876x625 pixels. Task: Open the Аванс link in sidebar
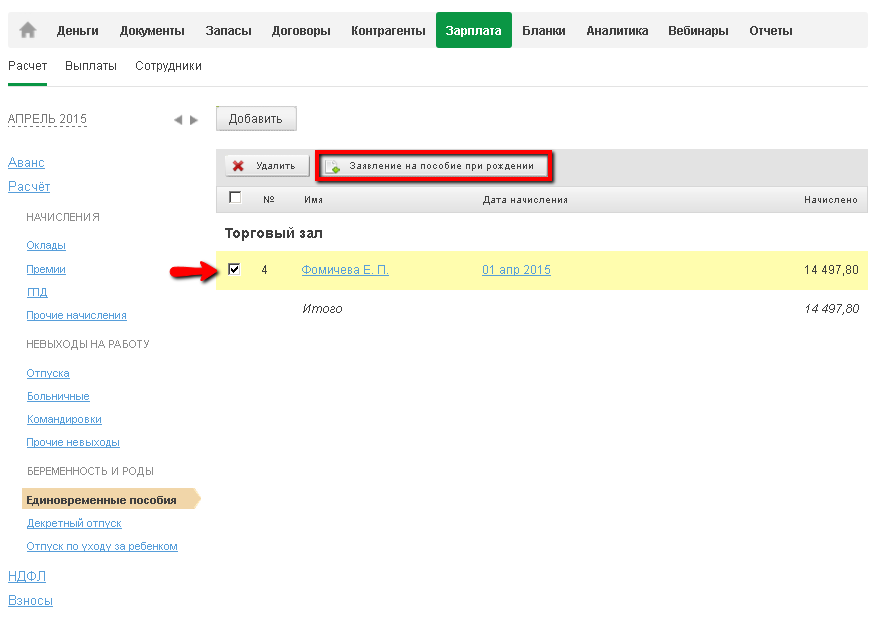click(x=26, y=163)
